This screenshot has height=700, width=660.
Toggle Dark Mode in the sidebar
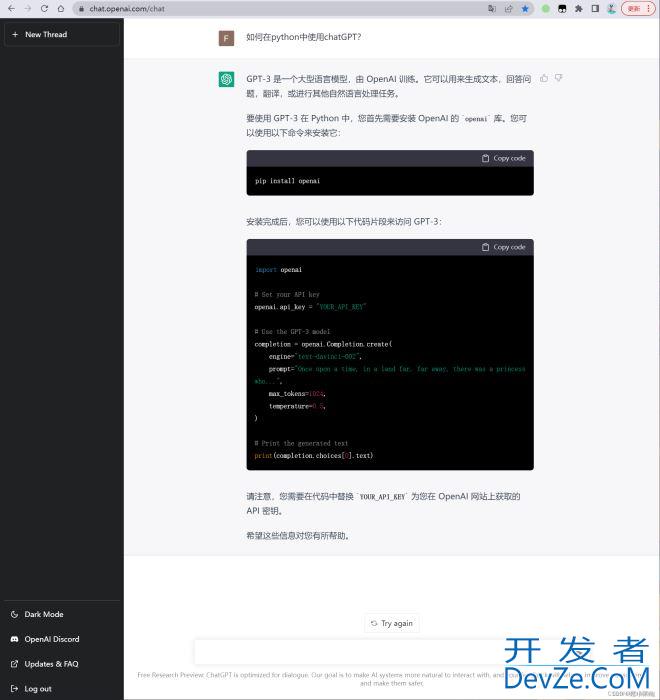click(x=62, y=615)
